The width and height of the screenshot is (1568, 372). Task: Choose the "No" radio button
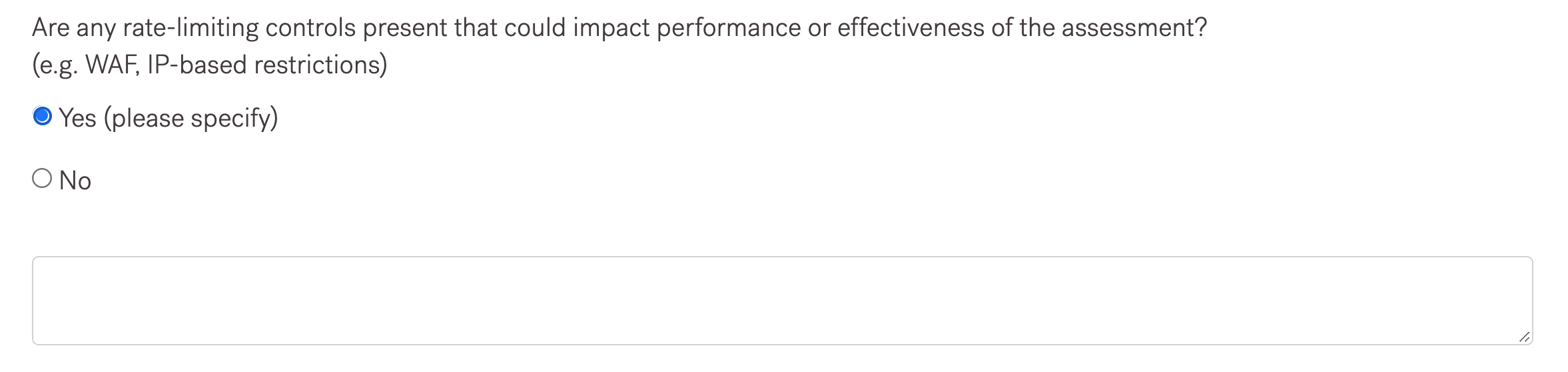[42, 179]
